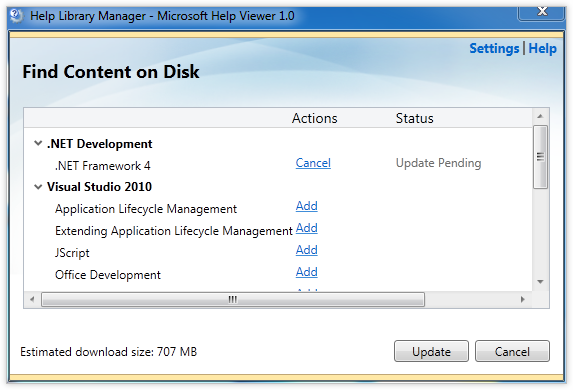Add Application Lifecycle Management content

click(x=307, y=206)
